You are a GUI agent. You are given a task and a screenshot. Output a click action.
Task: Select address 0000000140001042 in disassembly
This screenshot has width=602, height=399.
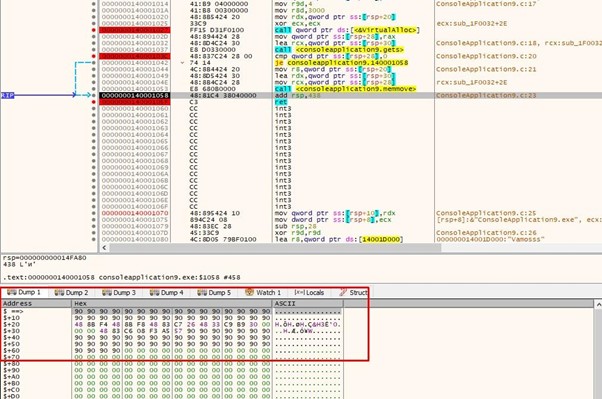135,63
